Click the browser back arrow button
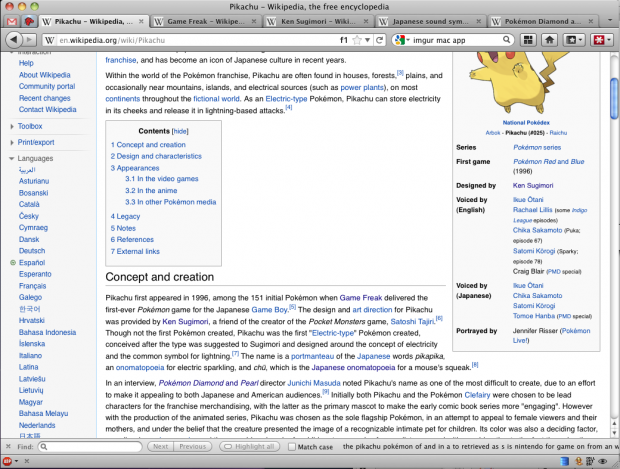The image size is (620, 469). click(14, 39)
